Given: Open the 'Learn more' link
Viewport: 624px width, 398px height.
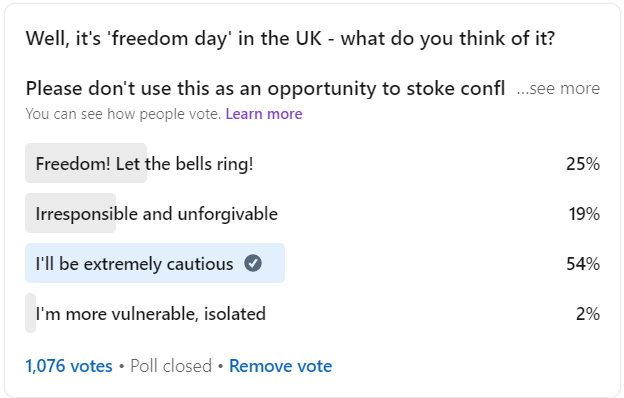Looking at the screenshot, I should [x=264, y=114].
